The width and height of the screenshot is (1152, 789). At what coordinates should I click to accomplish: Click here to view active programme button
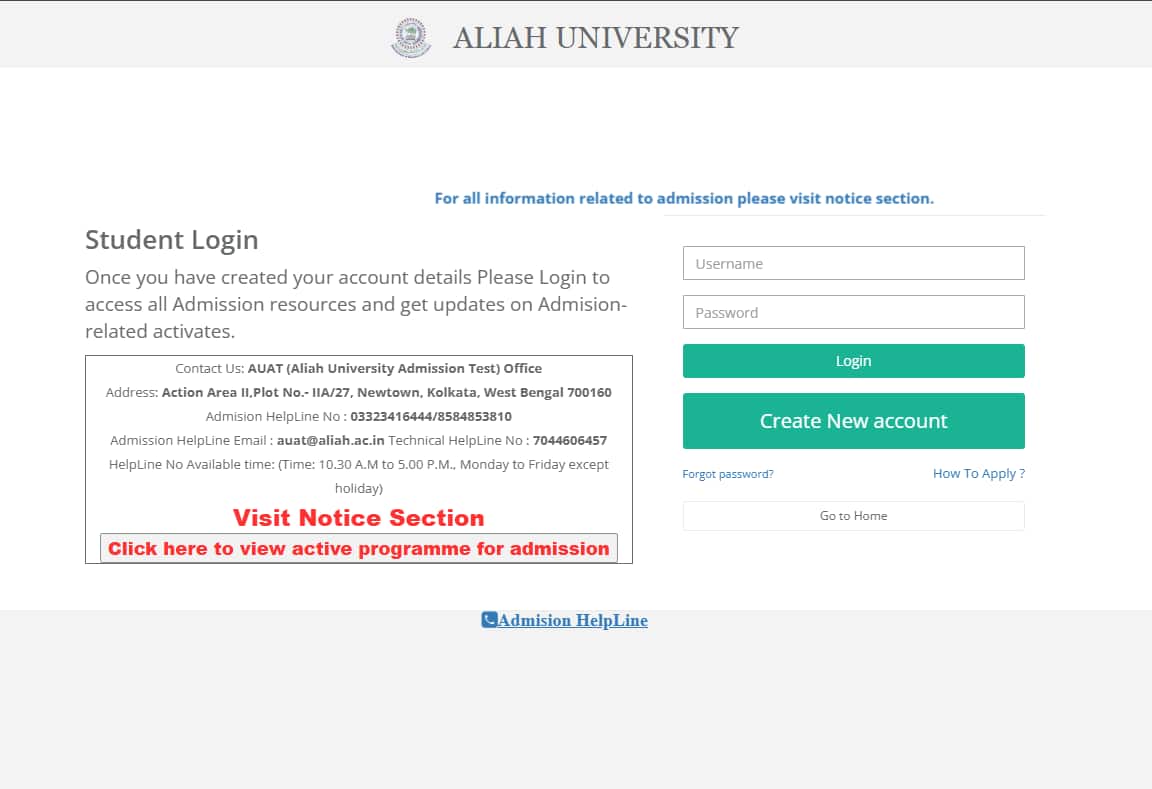pos(359,548)
